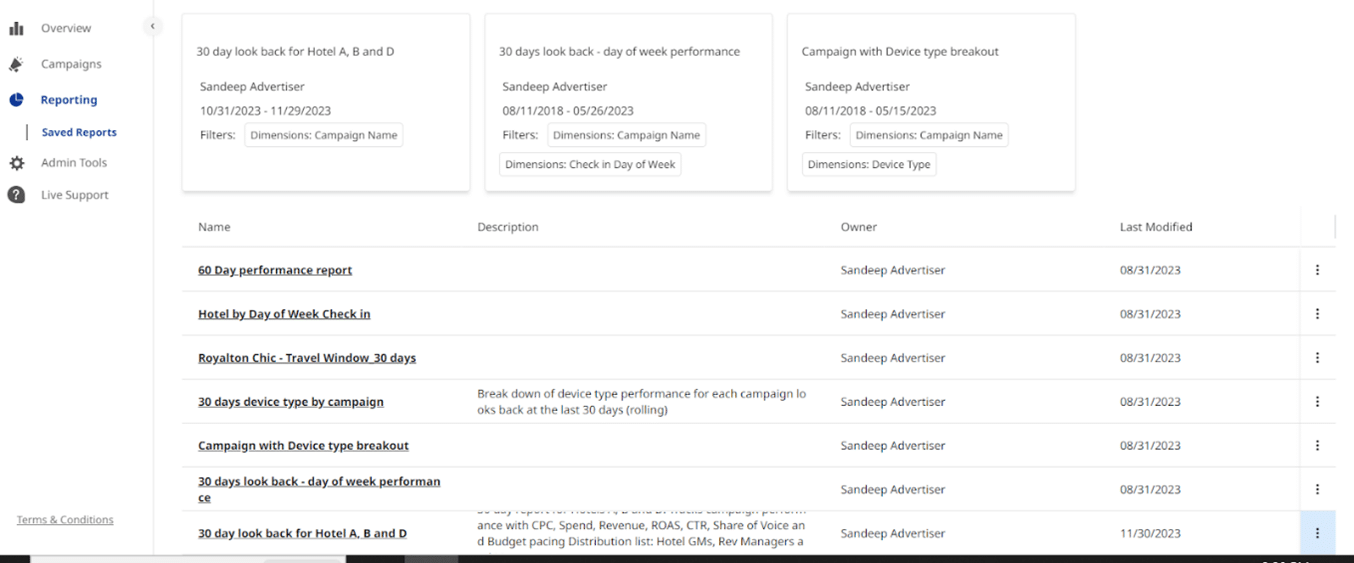Open three-dot menu for 30 days device type by campaign

(x=1317, y=402)
